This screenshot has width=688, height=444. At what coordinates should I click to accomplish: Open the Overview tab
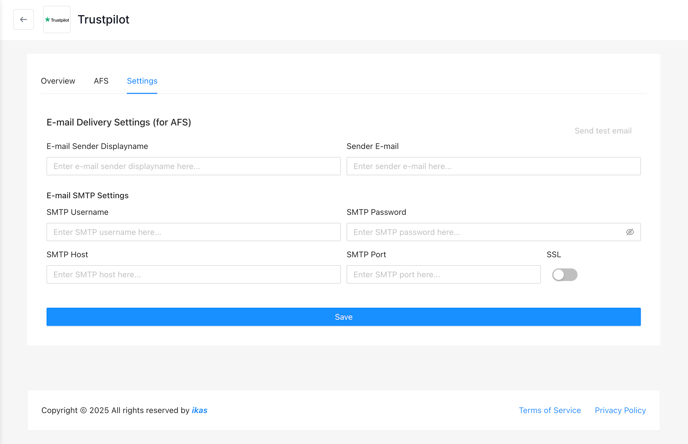click(58, 81)
